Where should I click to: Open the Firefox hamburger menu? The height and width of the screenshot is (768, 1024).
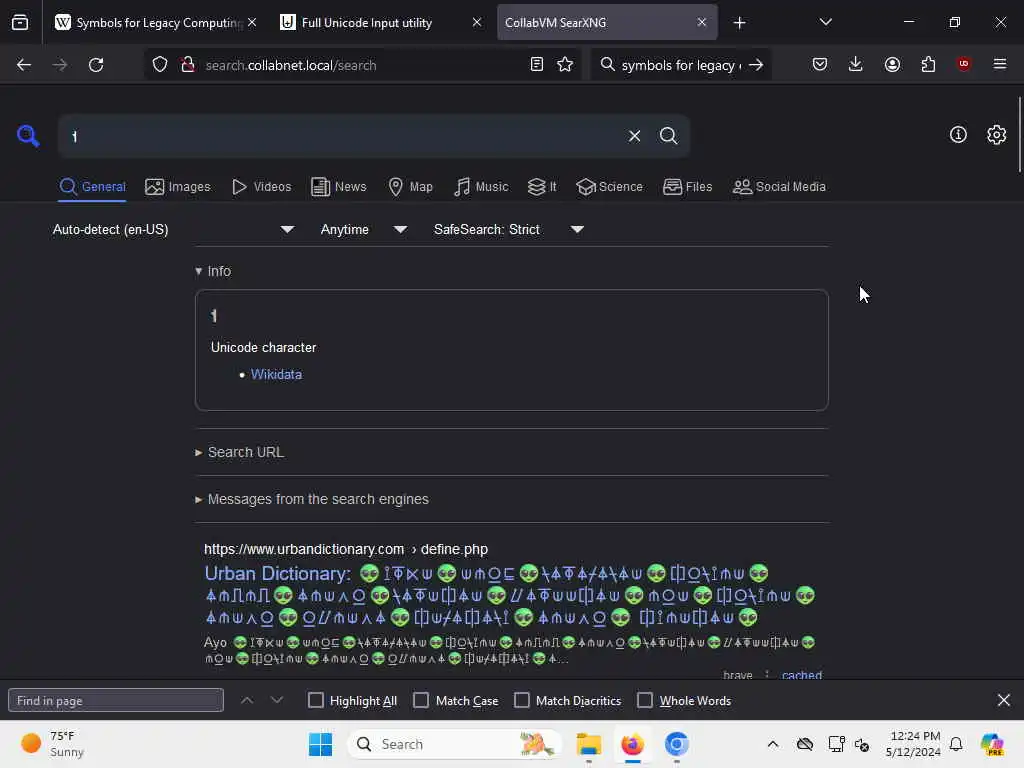tap(1000, 64)
